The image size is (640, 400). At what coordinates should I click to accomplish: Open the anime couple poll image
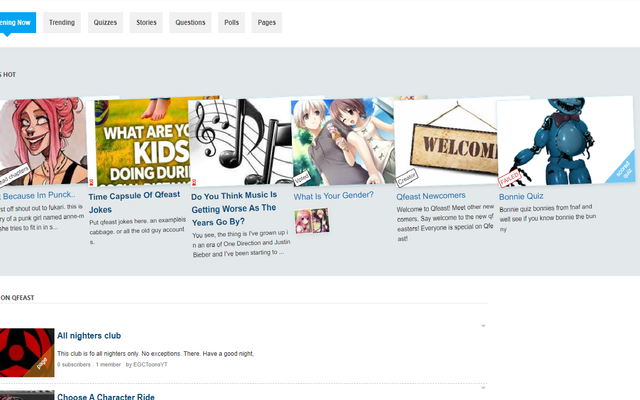(x=344, y=142)
